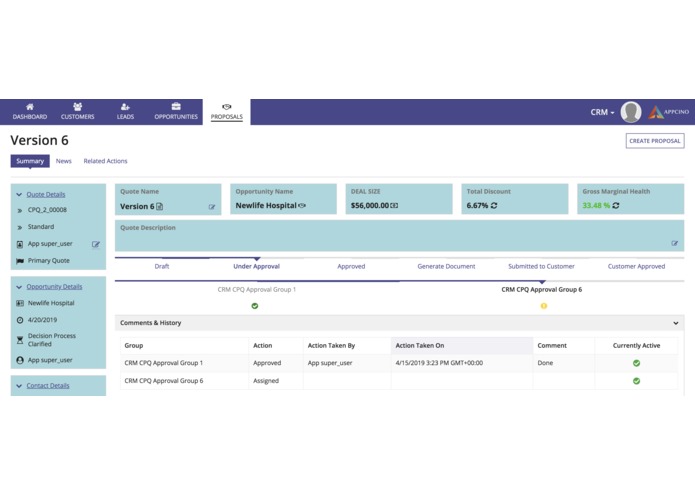Click the Appcino logo
The width and height of the screenshot is (695, 494).
pyautogui.click(x=668, y=112)
